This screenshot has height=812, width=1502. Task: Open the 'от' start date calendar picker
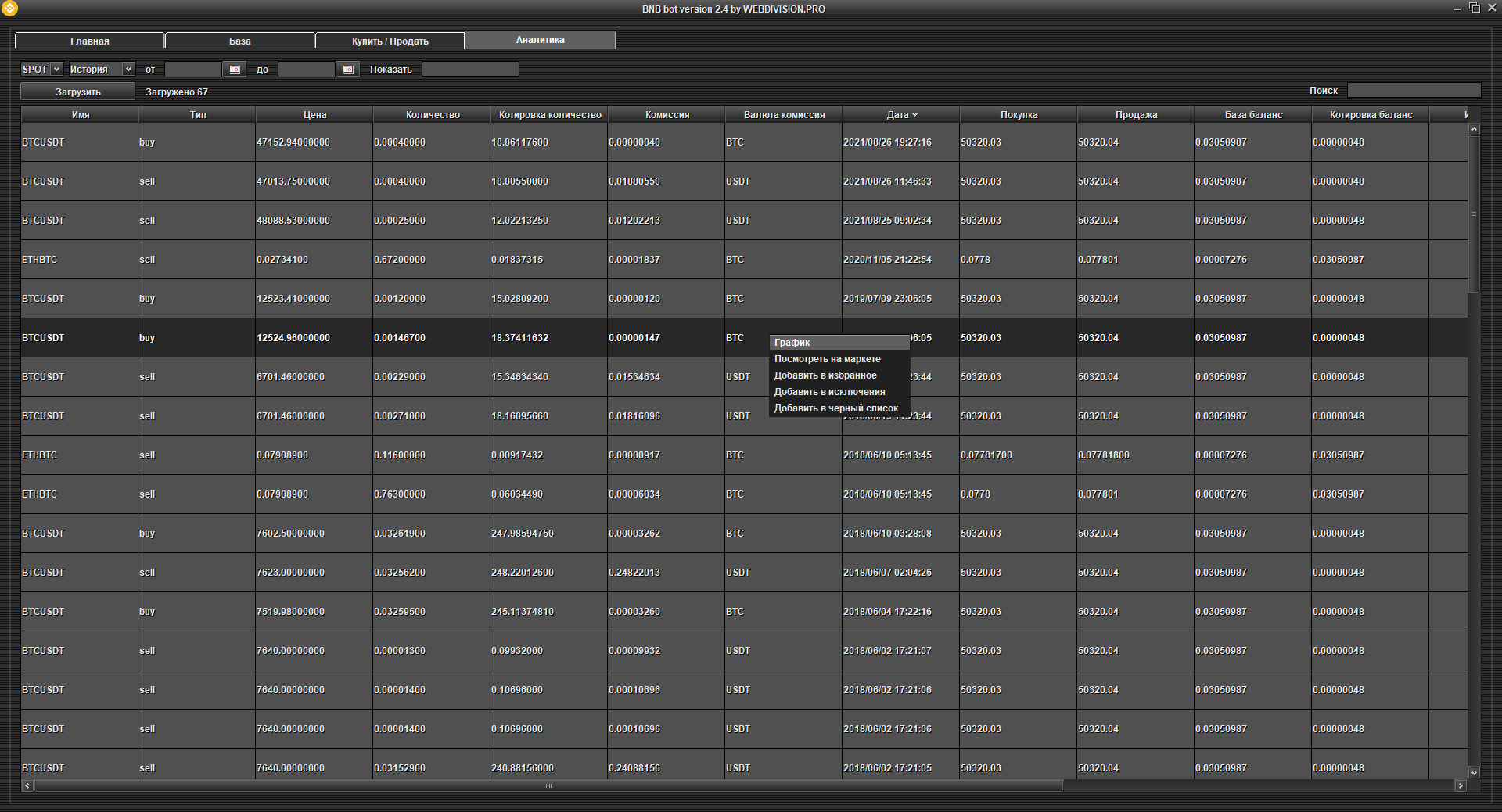coord(234,70)
